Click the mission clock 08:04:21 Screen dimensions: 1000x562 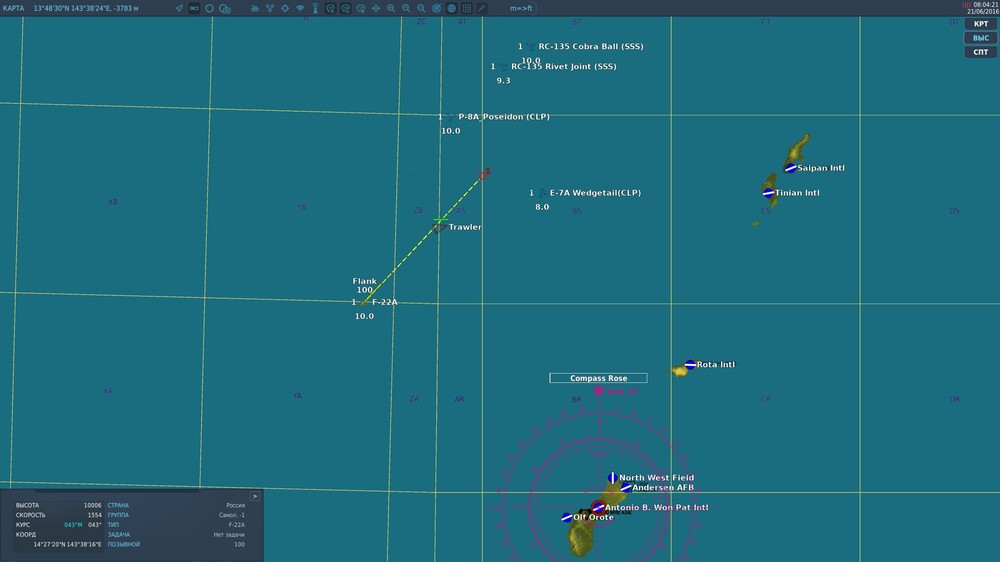point(986,4)
